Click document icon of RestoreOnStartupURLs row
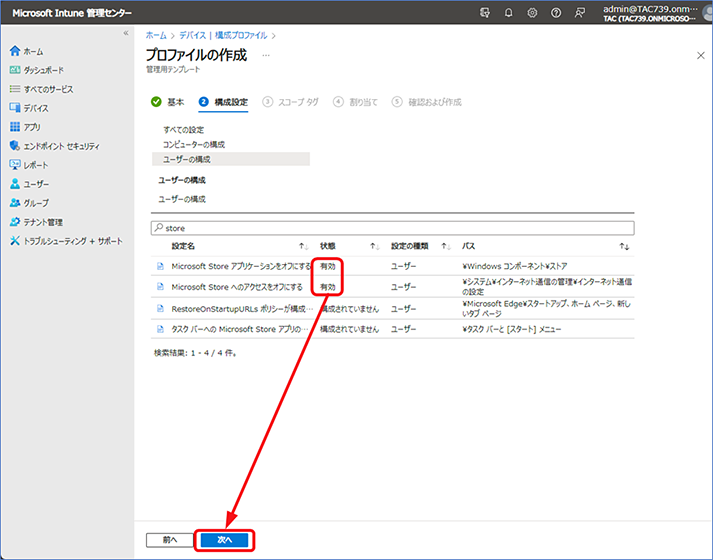This screenshot has width=713, height=560. point(160,309)
